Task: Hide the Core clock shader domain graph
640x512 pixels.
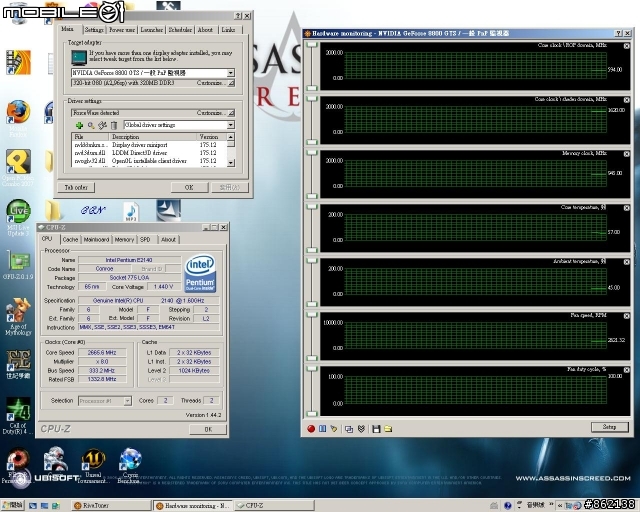Action: point(627,100)
